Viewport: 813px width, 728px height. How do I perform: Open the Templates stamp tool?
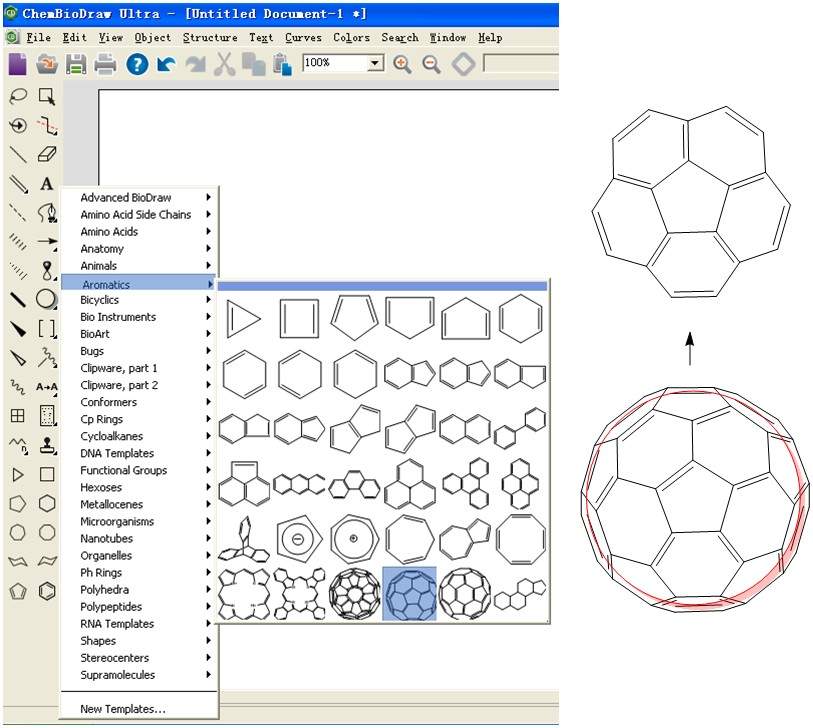[47, 444]
